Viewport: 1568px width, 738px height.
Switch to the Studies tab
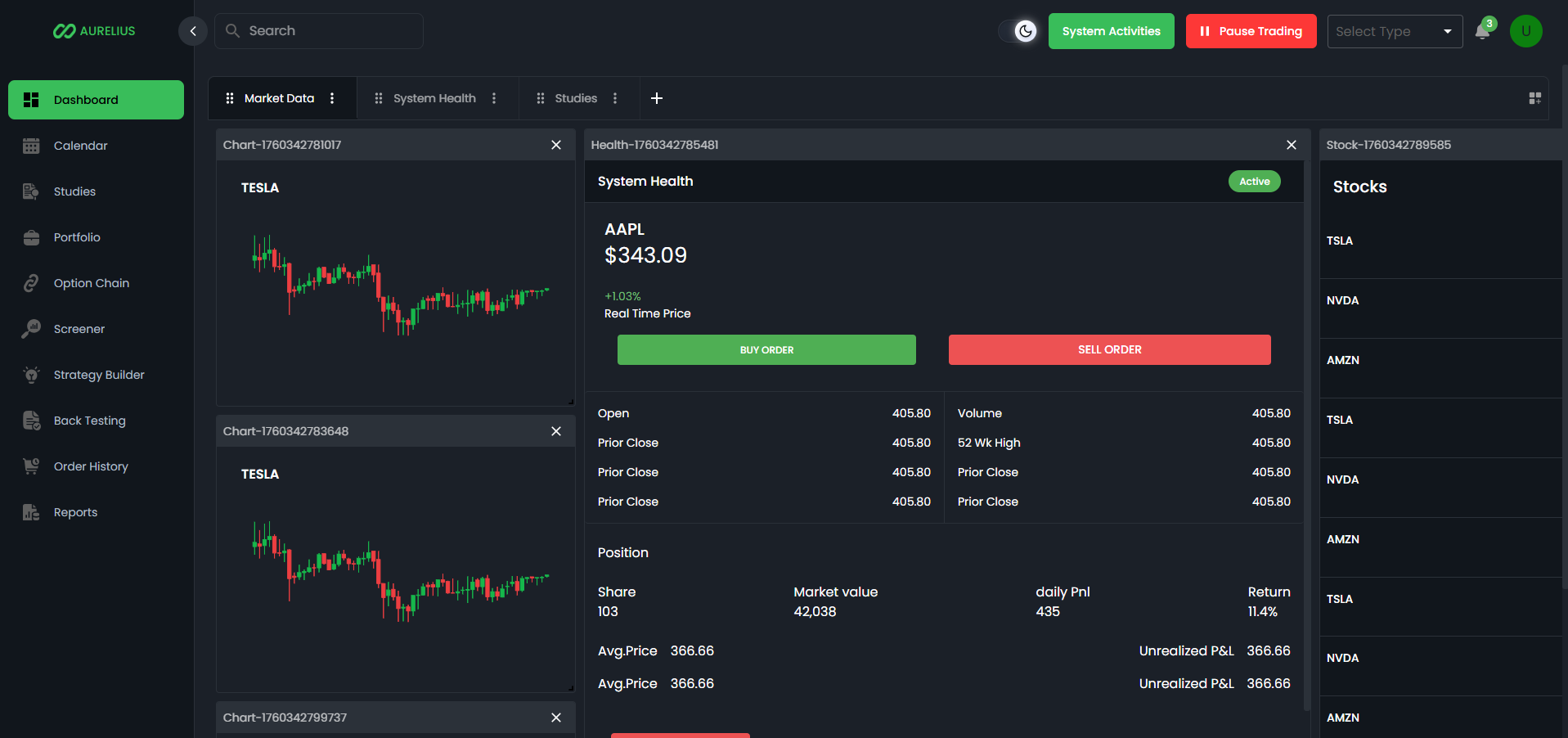[576, 97]
